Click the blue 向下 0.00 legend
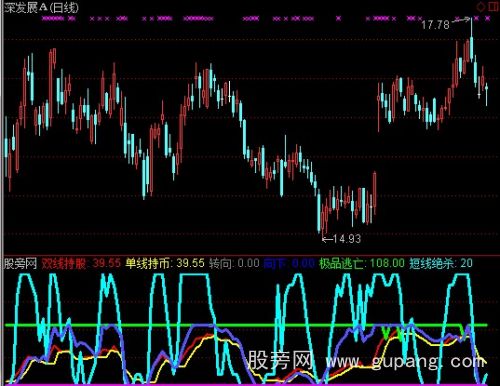The width and height of the screenshot is (500, 386). tap(289, 264)
